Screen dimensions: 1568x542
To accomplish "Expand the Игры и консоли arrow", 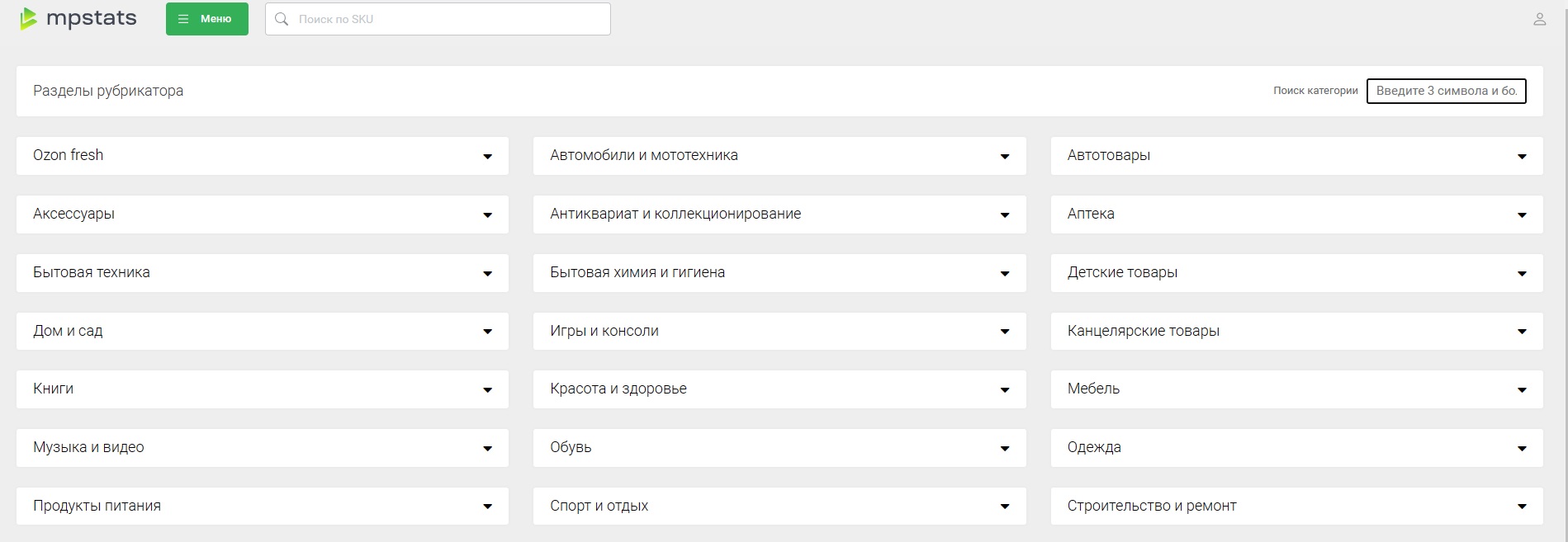I will pos(1004,332).
